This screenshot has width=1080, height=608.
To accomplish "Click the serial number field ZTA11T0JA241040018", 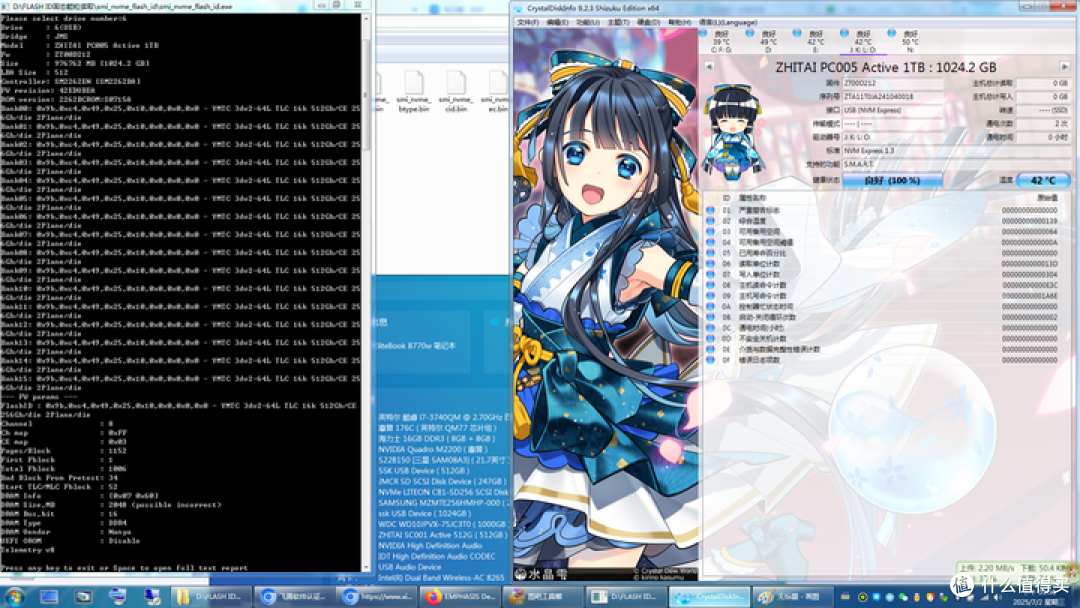I will pos(892,96).
